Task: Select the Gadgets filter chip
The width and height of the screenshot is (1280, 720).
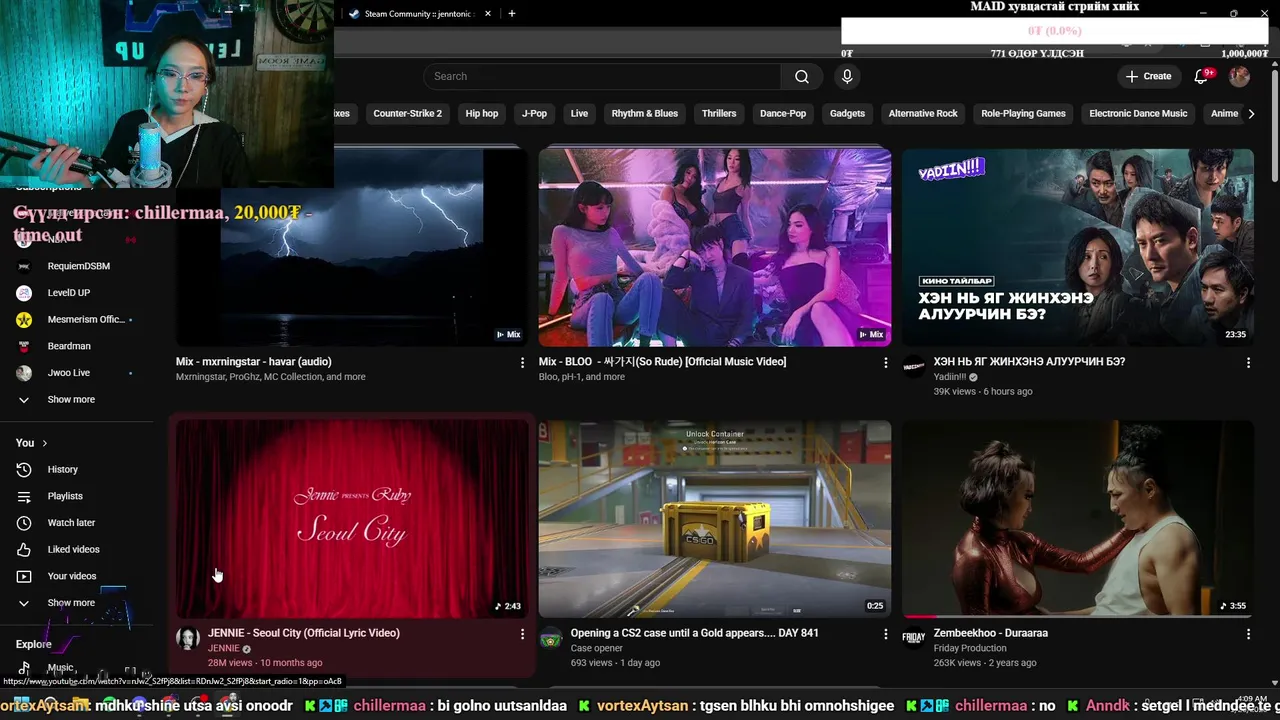Action: (847, 114)
